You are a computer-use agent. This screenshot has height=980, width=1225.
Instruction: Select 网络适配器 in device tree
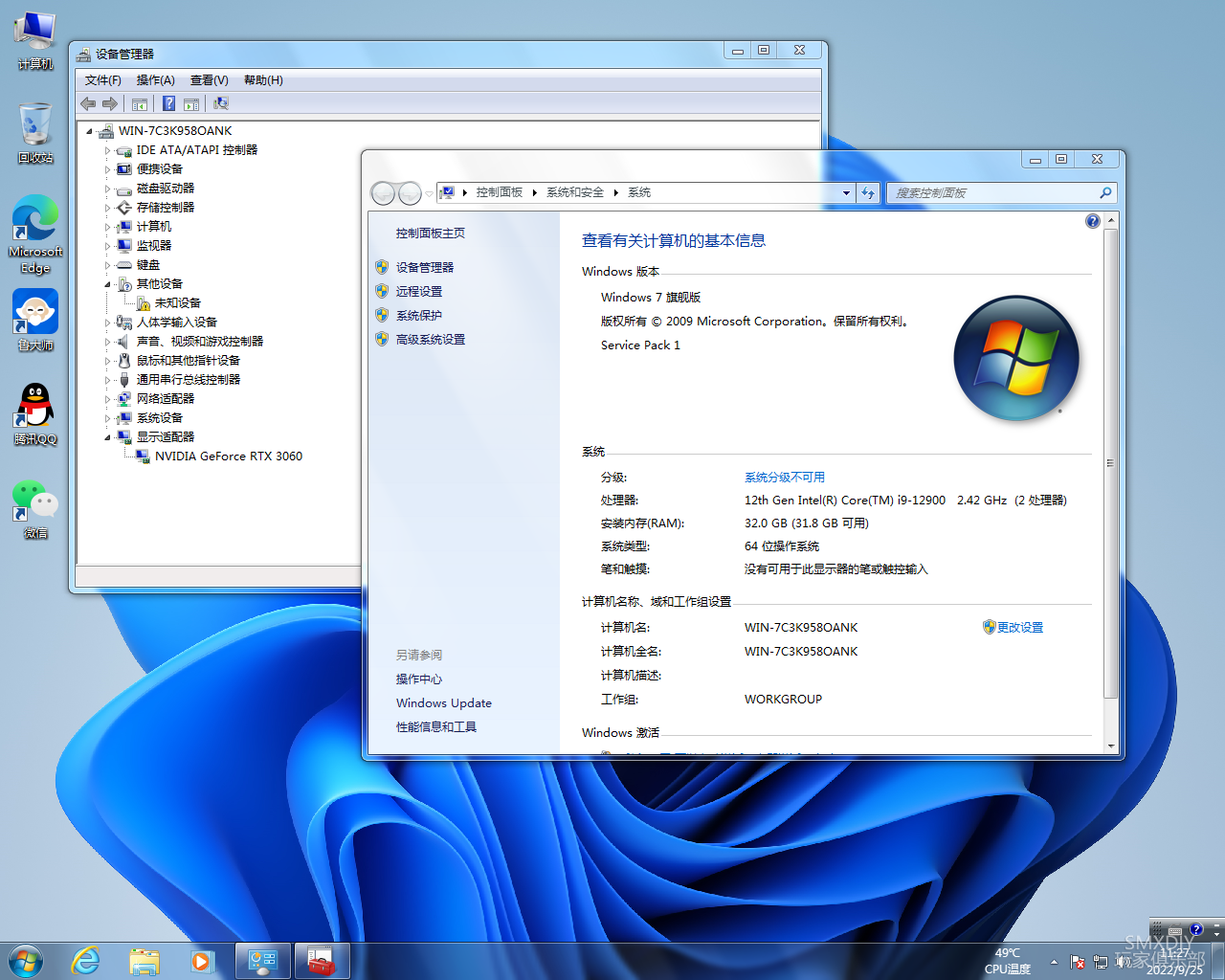click(x=166, y=399)
